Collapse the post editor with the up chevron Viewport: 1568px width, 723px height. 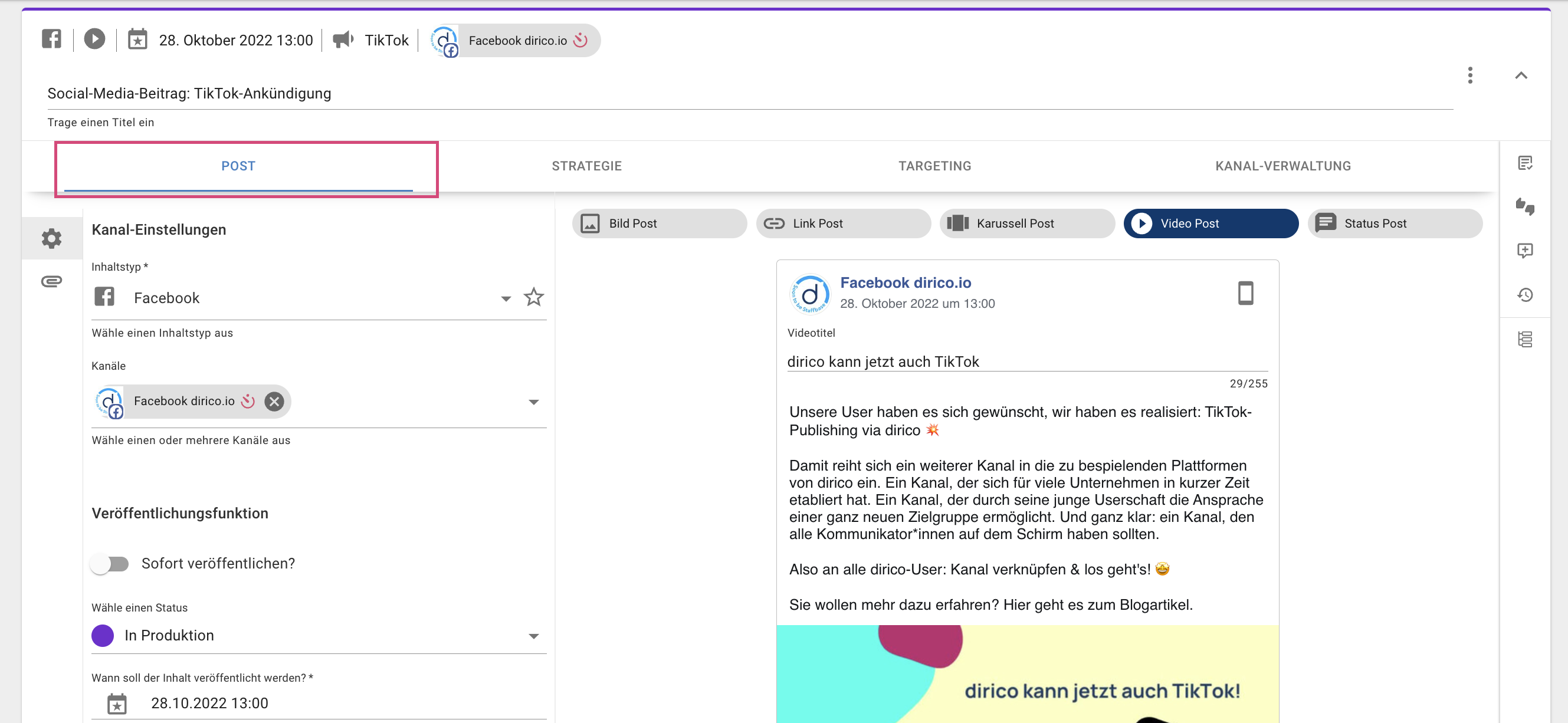click(x=1521, y=75)
